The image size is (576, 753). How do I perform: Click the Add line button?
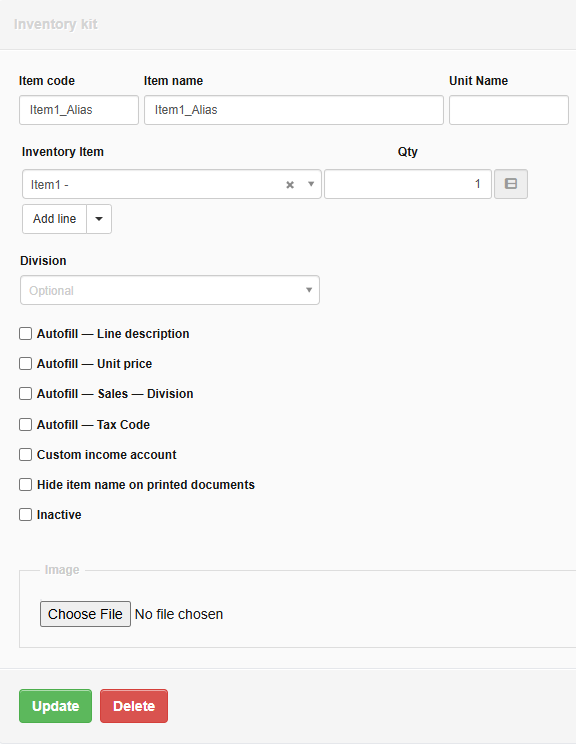click(54, 219)
